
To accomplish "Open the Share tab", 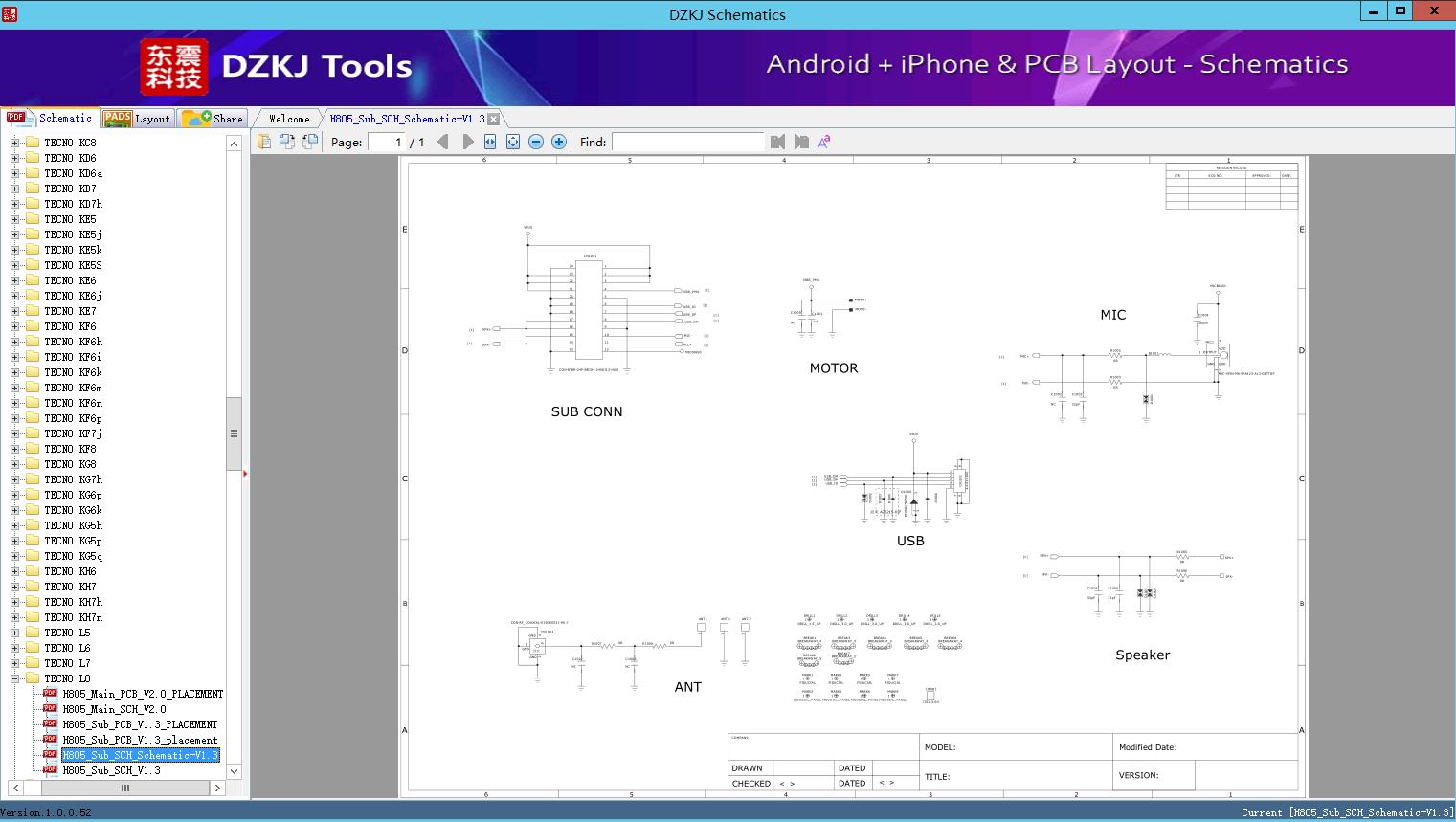I will [x=214, y=119].
